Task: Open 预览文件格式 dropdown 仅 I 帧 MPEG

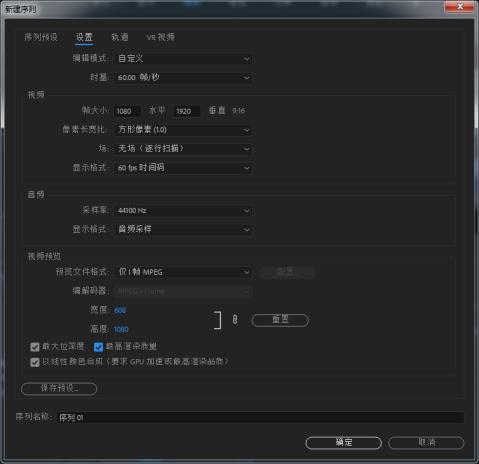Action: coord(183,272)
